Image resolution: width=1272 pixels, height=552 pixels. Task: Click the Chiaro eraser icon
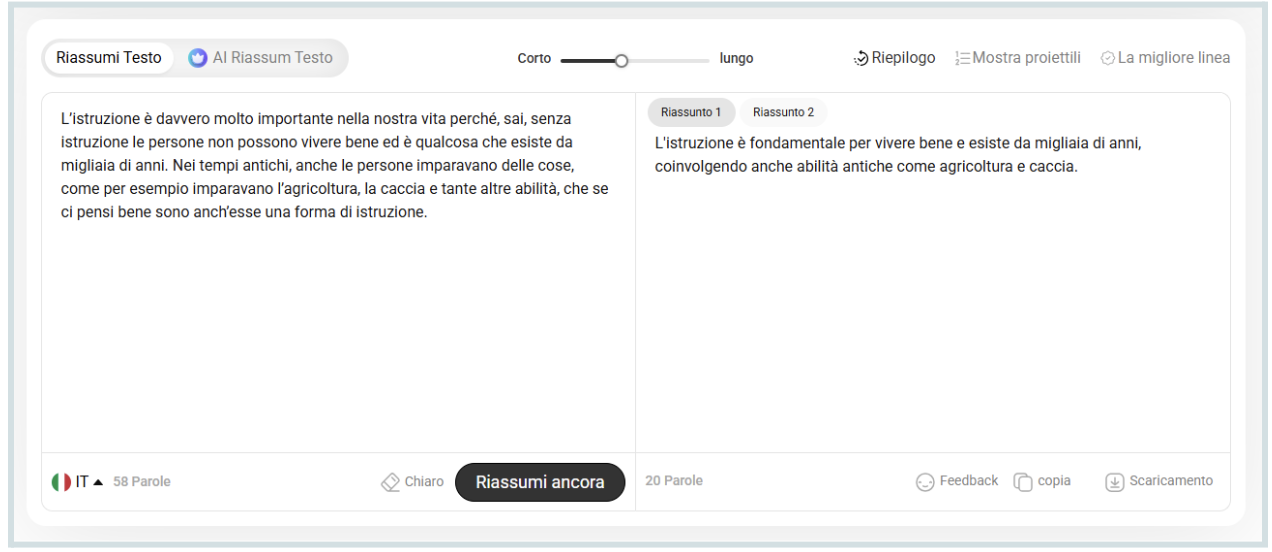pyautogui.click(x=390, y=482)
